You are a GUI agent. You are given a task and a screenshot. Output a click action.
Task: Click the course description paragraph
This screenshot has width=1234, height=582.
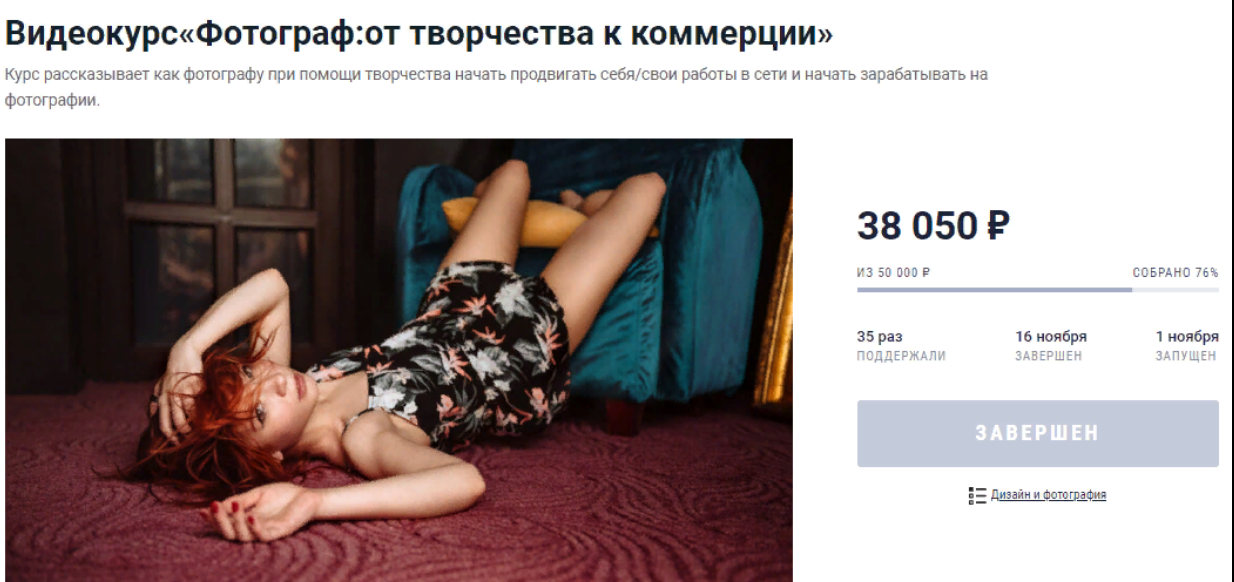click(496, 89)
